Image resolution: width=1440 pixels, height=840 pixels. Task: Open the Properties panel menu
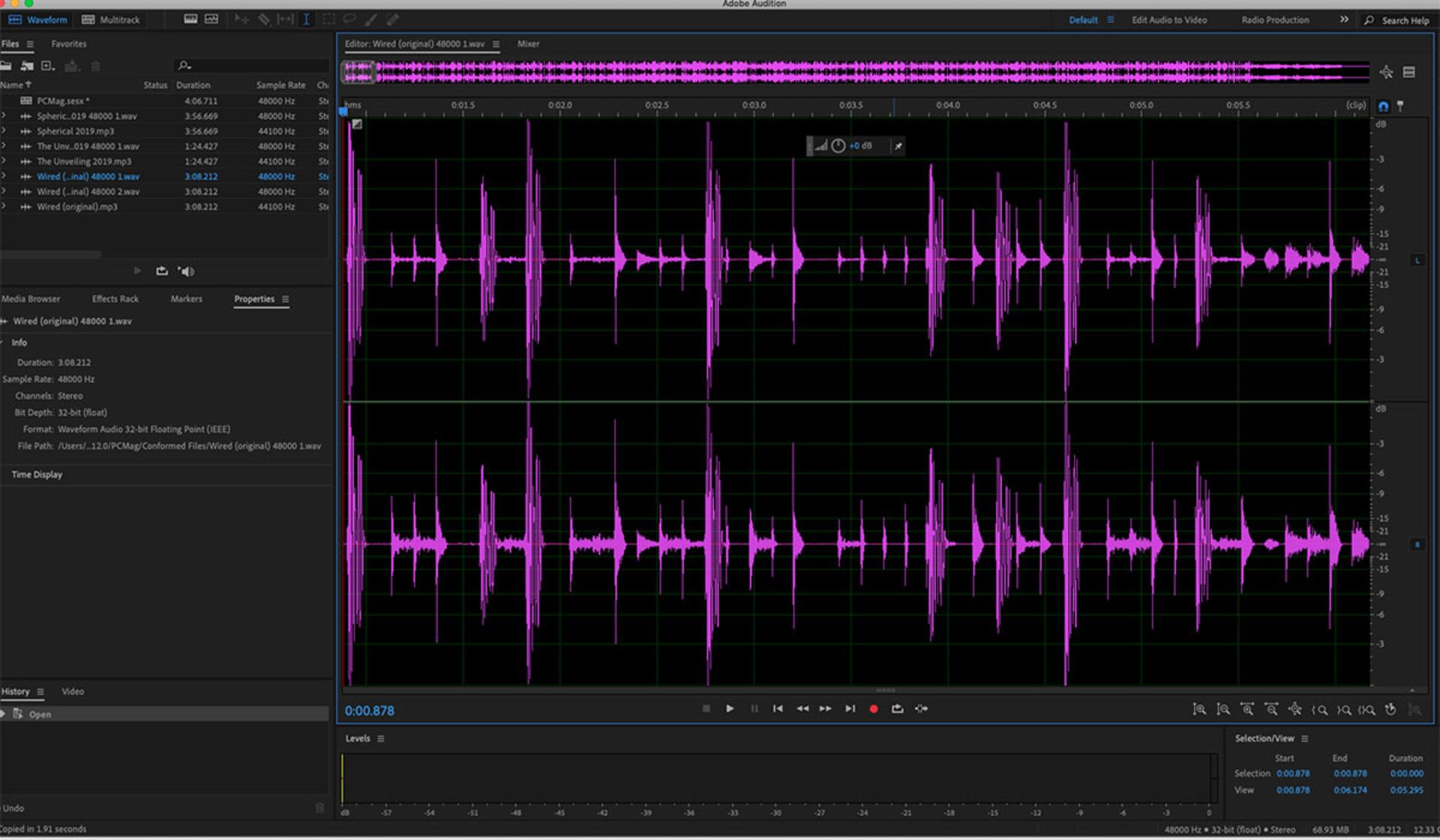point(285,299)
